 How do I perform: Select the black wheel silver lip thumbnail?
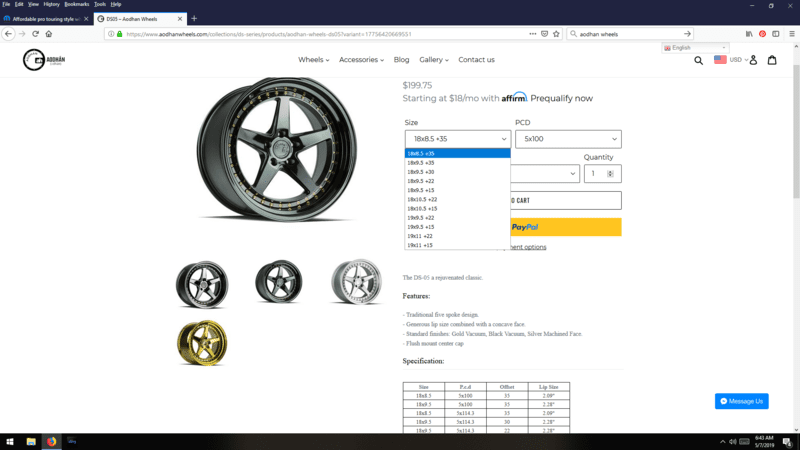click(202, 284)
